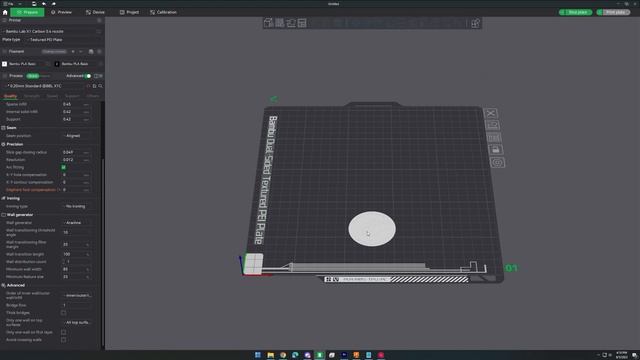Screen dimensions: 640x360
Task: Switch to the Project tab
Action: [129, 12]
